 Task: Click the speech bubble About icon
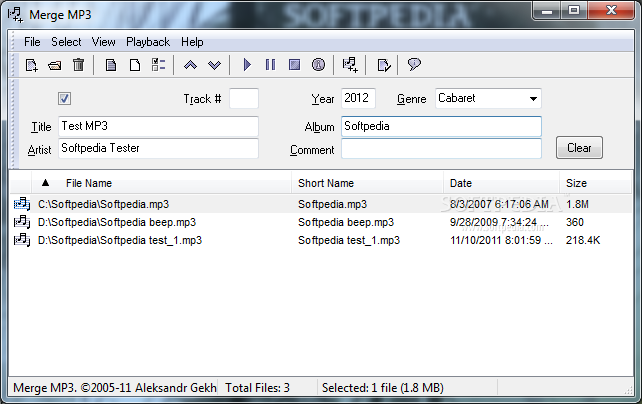414,64
